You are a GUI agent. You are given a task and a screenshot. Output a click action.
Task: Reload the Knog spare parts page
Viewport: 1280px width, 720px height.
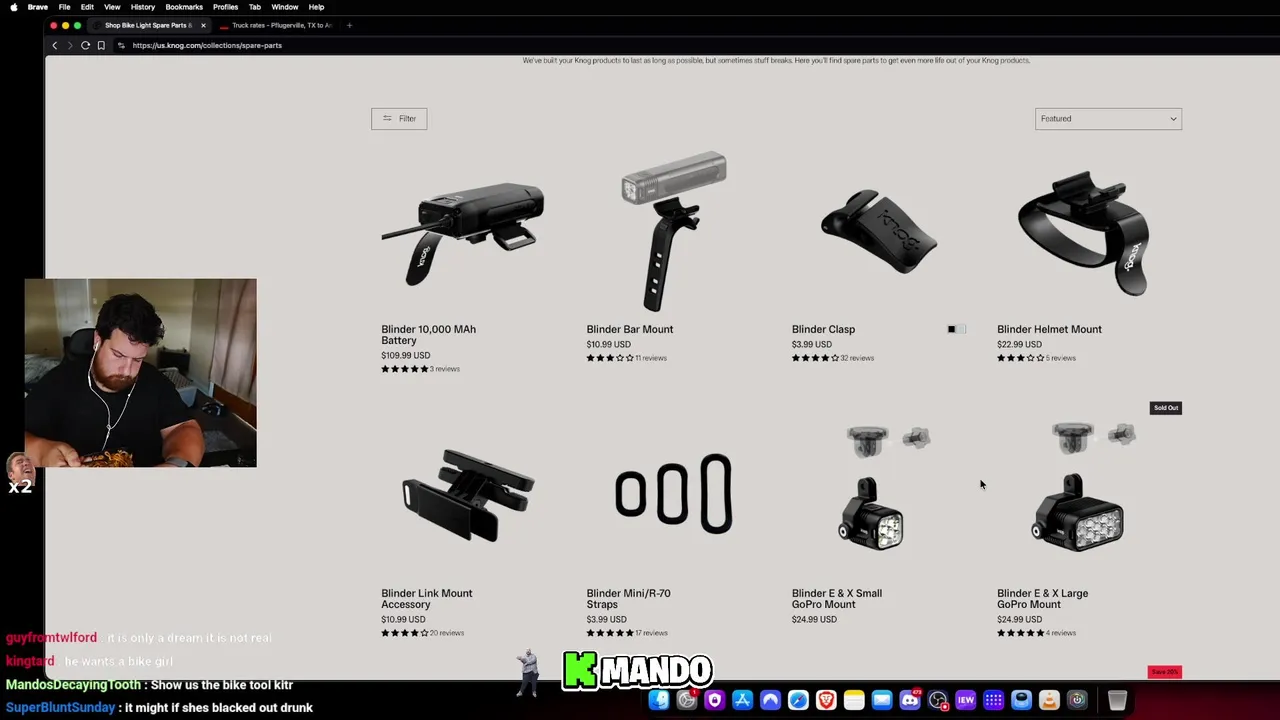(85, 45)
